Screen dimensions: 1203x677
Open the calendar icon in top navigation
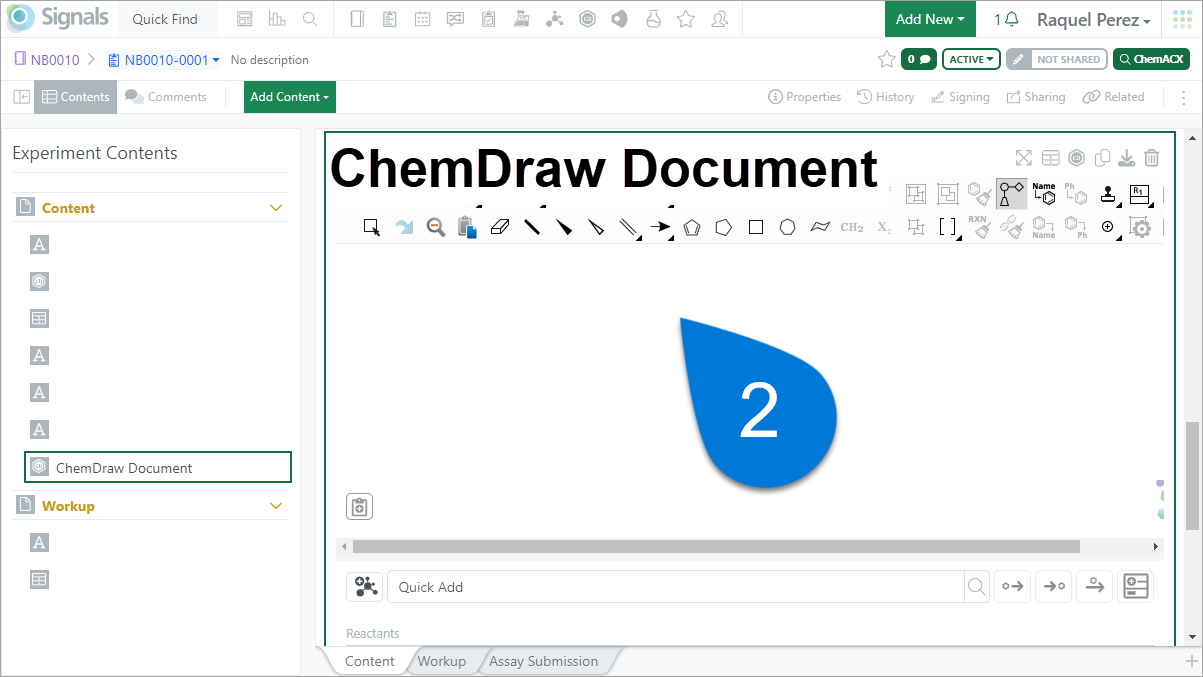[x=423, y=19]
